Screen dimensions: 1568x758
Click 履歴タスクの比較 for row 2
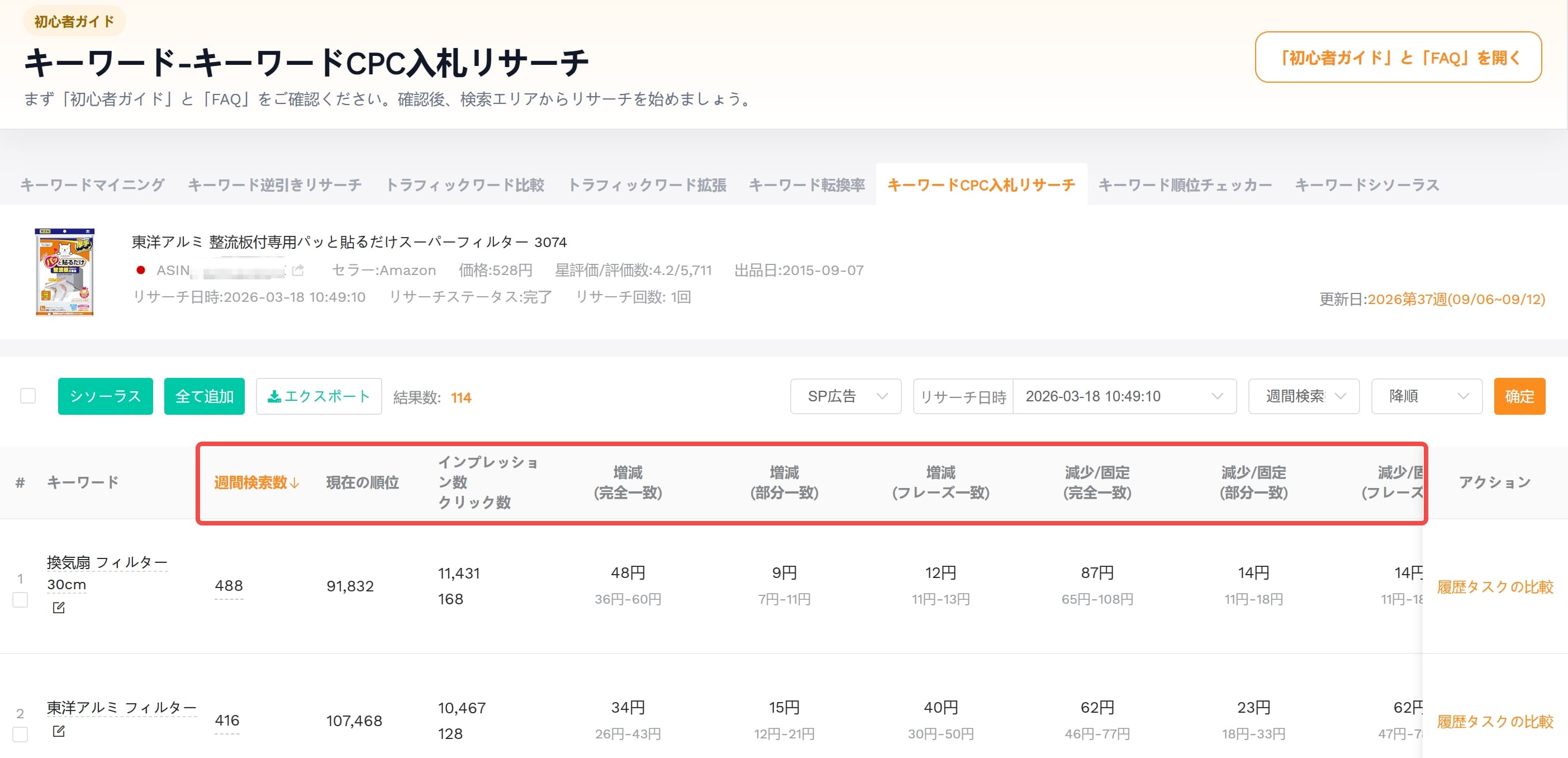[x=1495, y=722]
